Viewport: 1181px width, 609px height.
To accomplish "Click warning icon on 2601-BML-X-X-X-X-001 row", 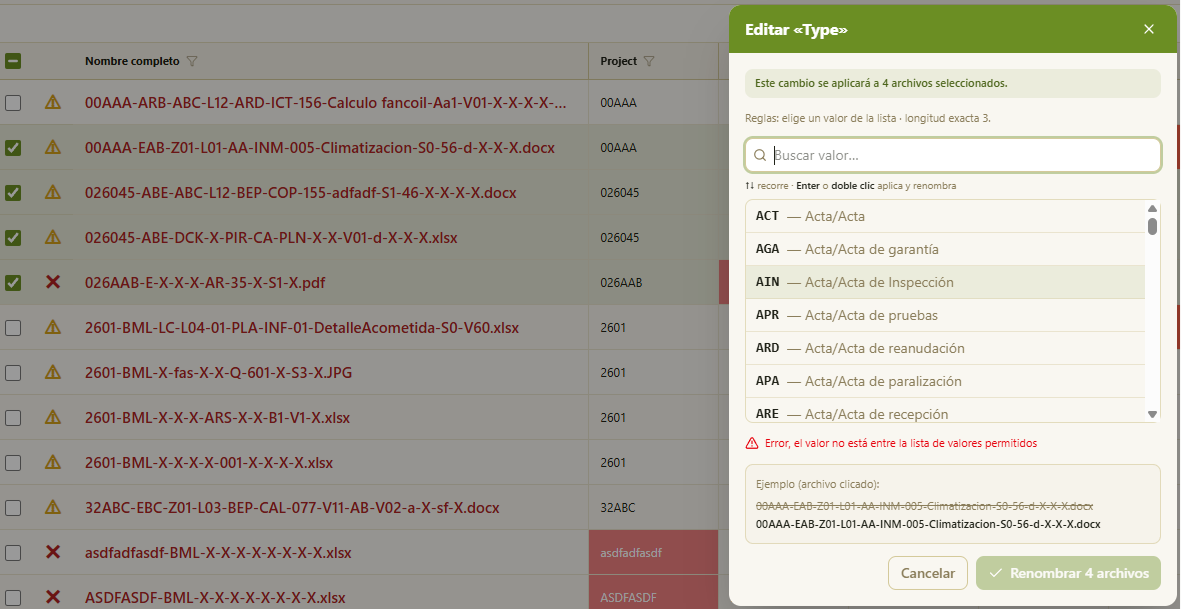I will [53, 462].
